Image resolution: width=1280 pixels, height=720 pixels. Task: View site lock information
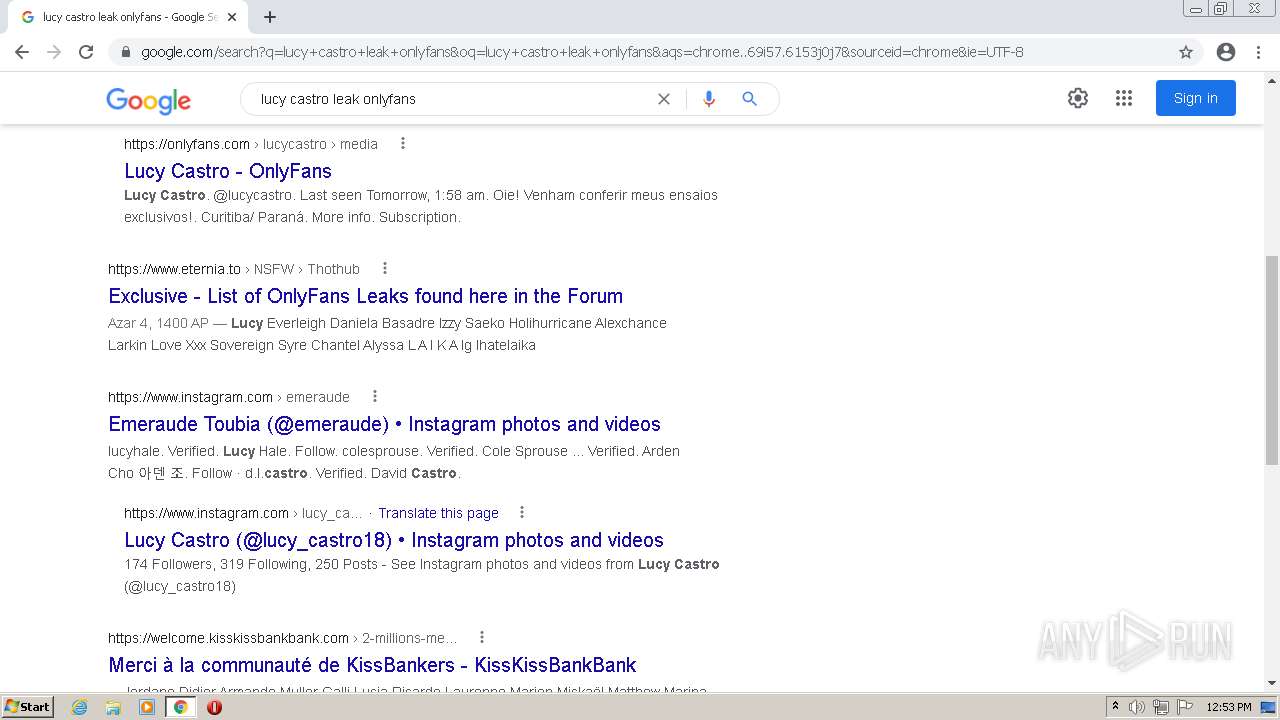click(x=126, y=52)
